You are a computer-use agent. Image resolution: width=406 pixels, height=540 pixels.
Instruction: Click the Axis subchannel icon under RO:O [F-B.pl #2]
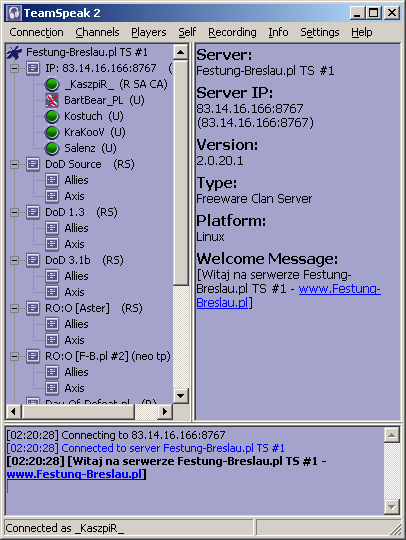[x=52, y=388]
